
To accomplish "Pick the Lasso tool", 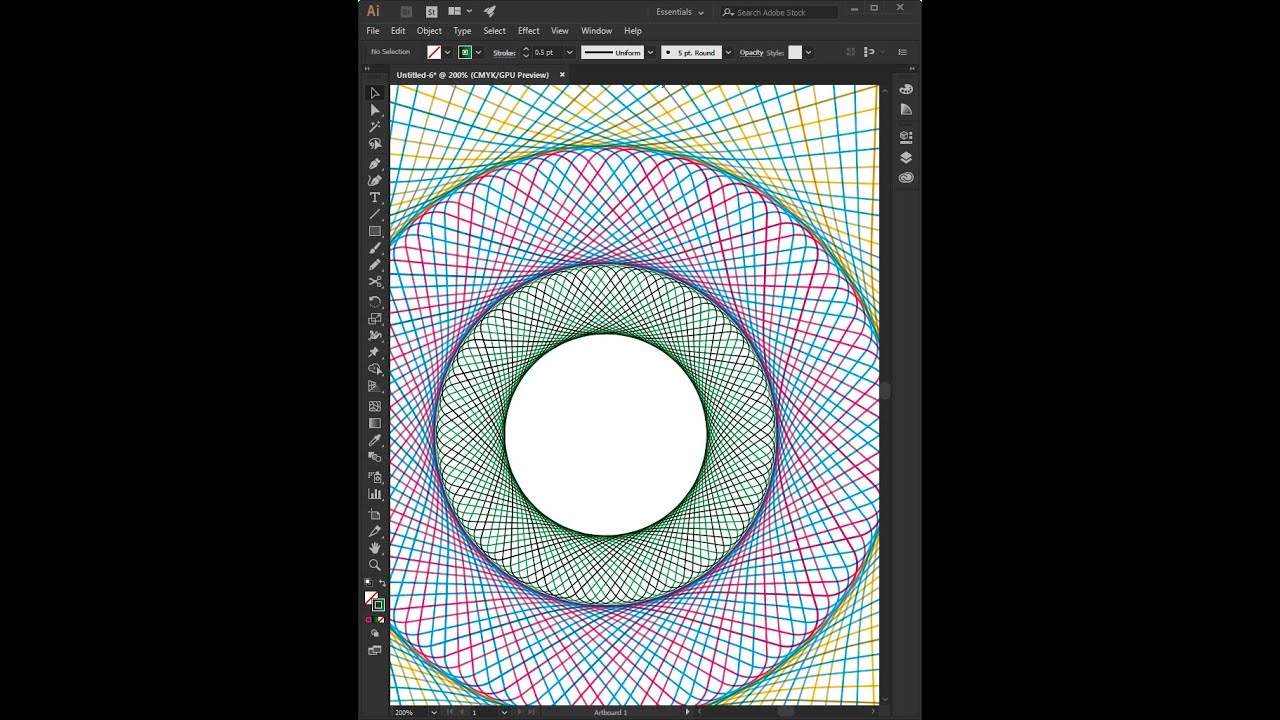I will click(x=375, y=144).
